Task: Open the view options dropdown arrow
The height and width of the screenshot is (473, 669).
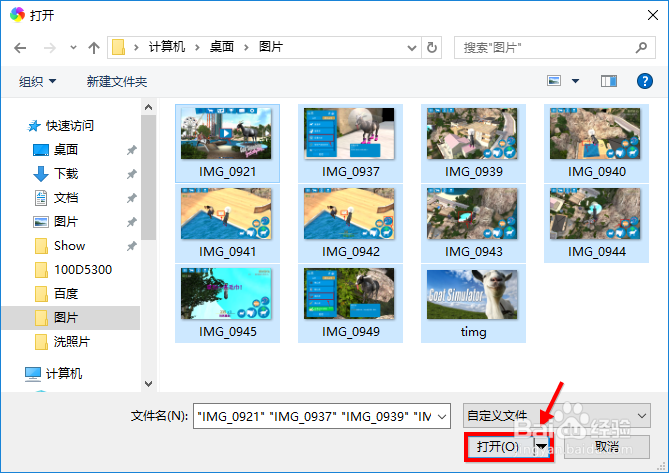Action: [x=576, y=81]
